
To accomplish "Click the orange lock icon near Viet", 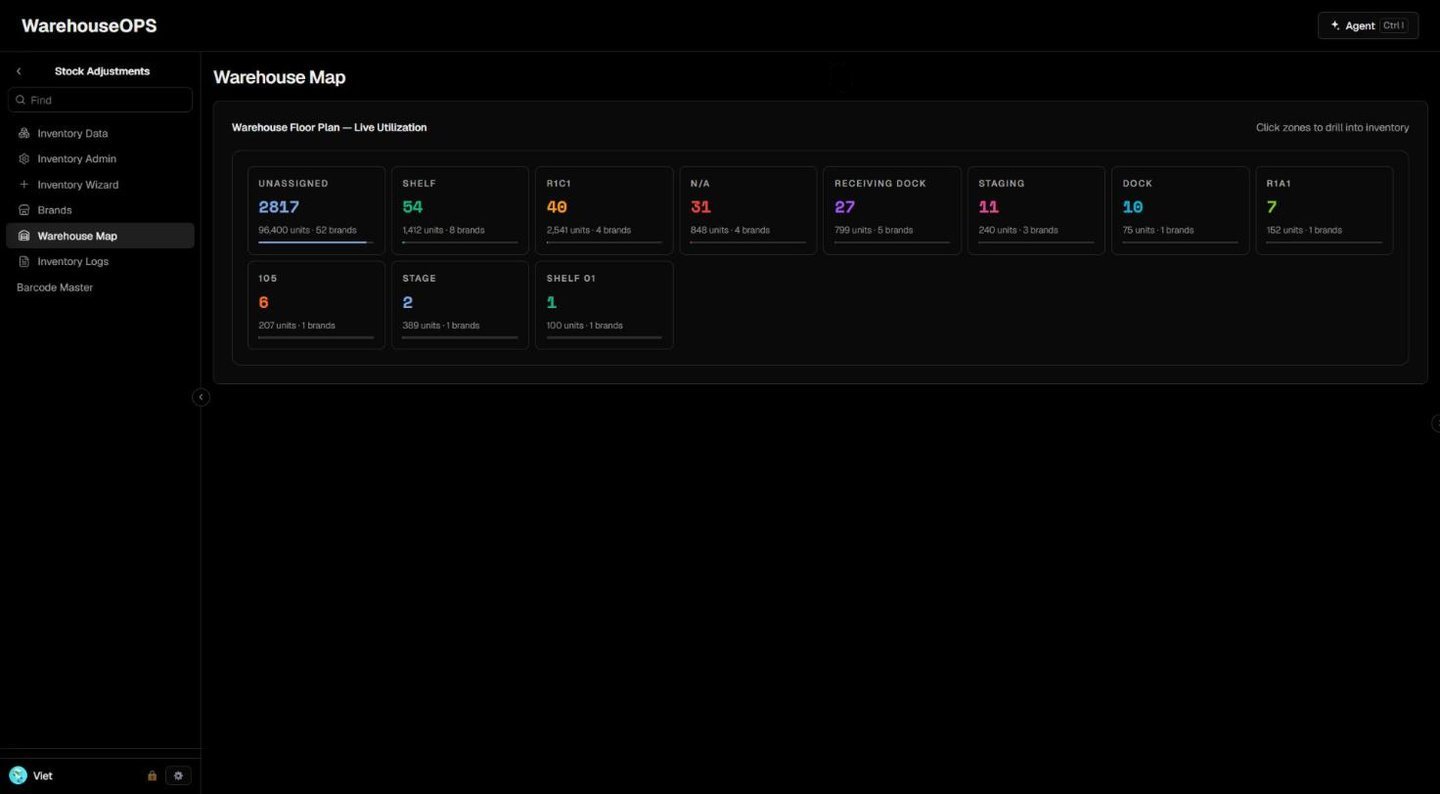I will coord(152,776).
